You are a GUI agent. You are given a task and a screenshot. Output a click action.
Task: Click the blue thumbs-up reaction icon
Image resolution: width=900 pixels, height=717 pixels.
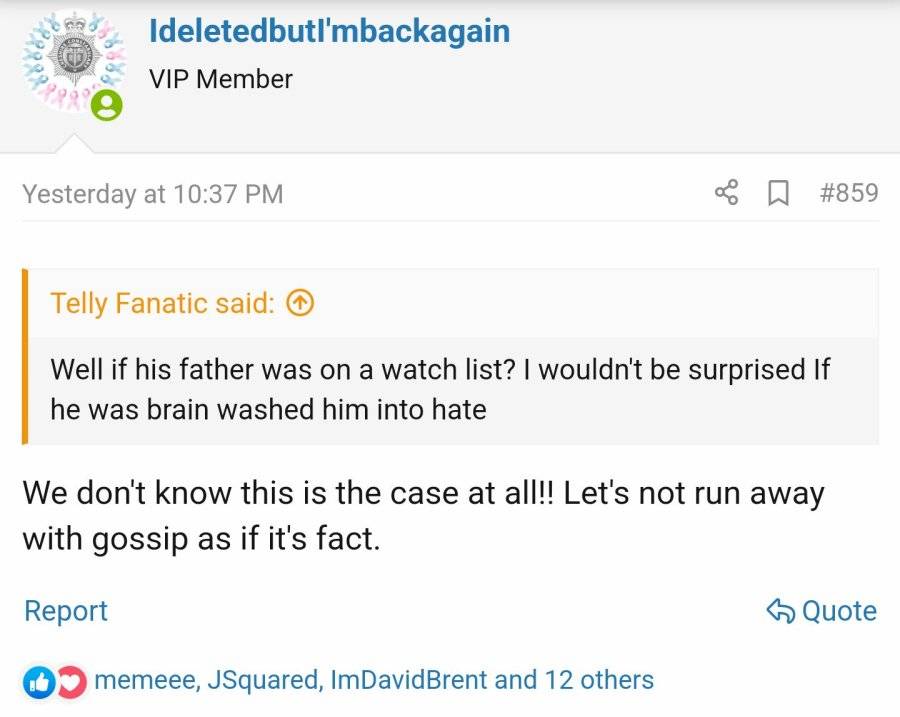pos(39,683)
